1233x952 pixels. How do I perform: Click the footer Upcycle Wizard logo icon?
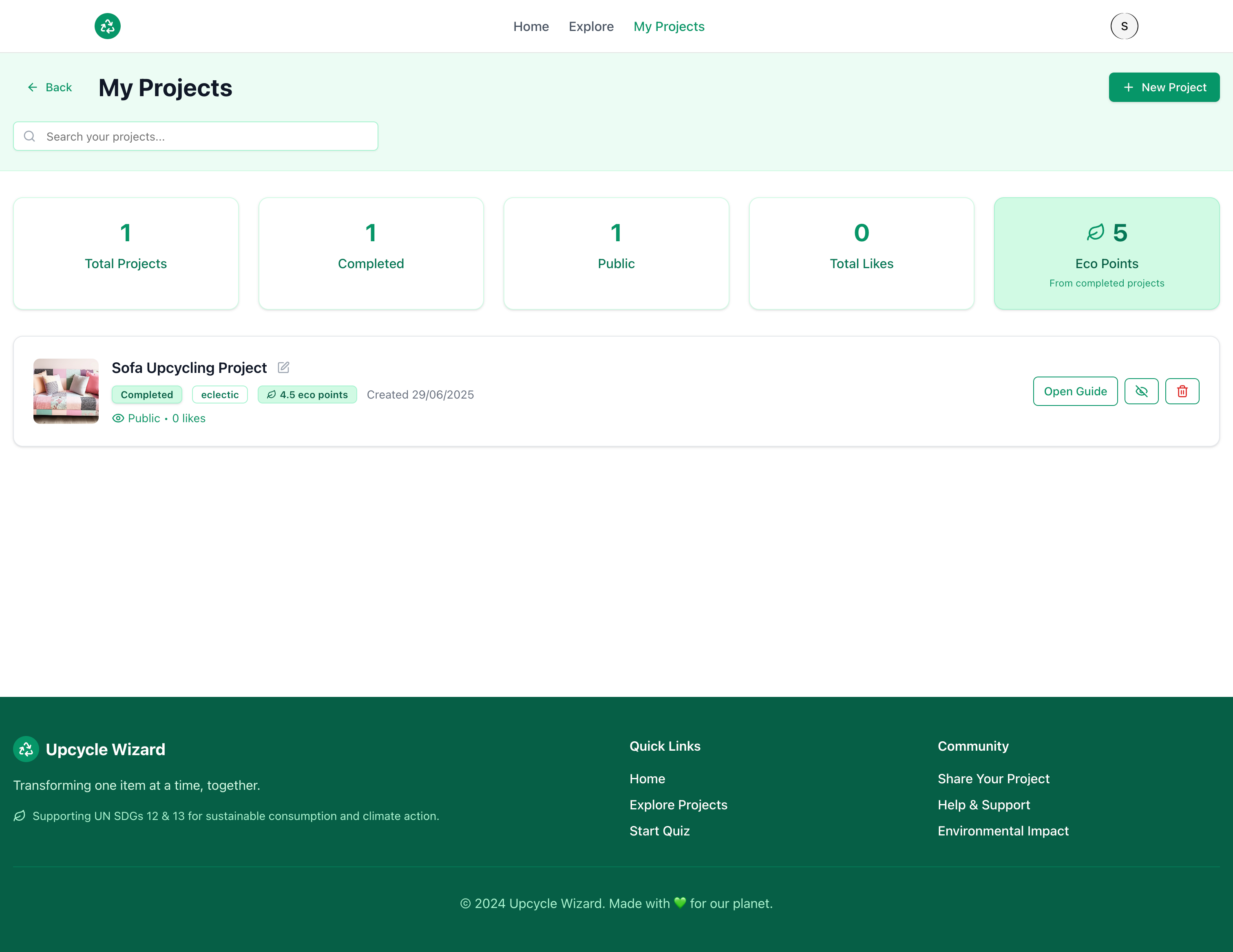[x=26, y=749]
